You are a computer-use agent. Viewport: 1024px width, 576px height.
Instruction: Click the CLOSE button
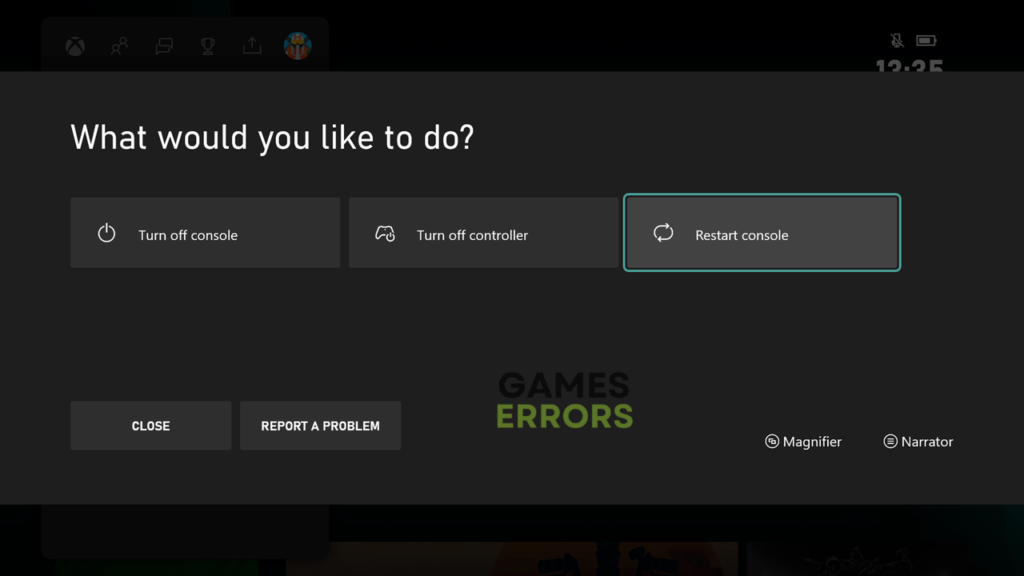[151, 426]
